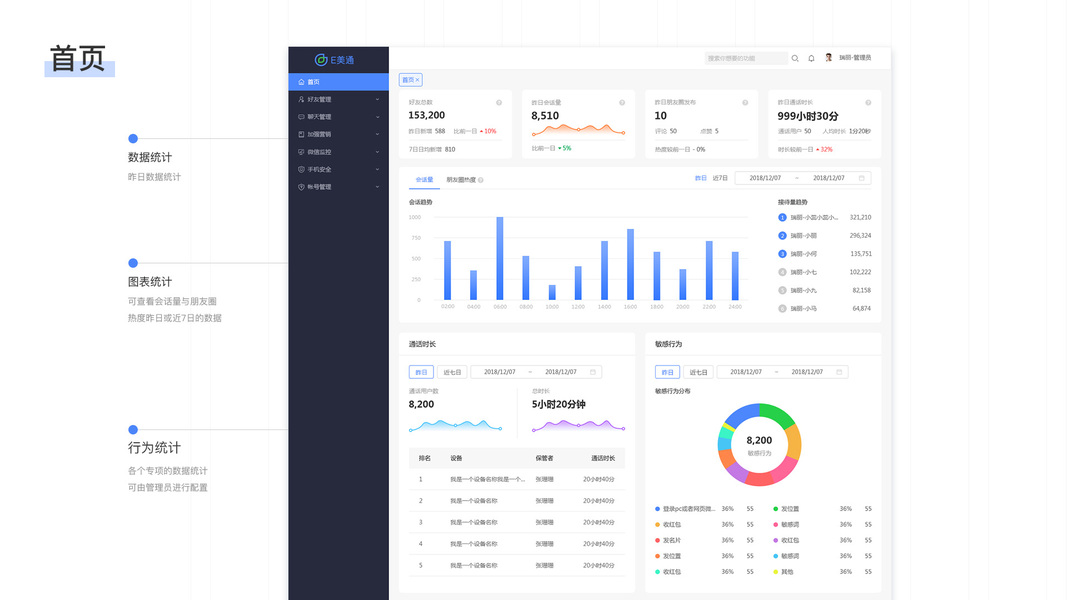
Task: Select 昨日 button in 敏感行为 panel
Action: click(x=668, y=372)
